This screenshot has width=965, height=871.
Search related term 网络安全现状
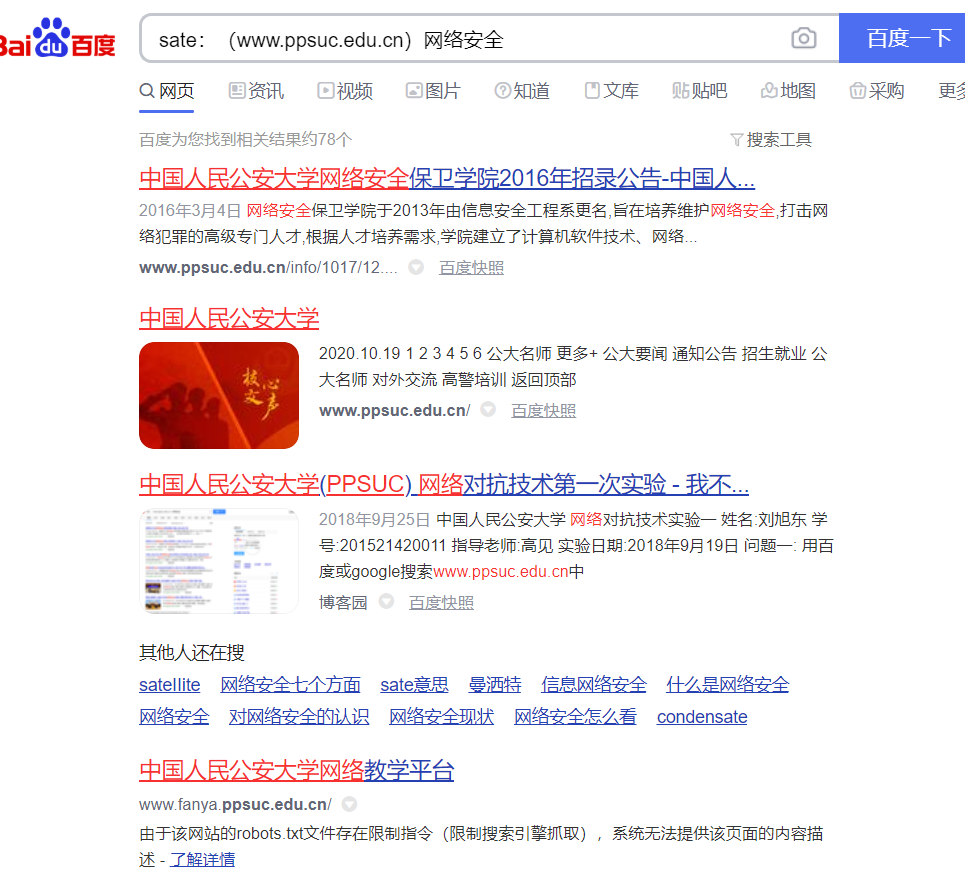coord(441,717)
